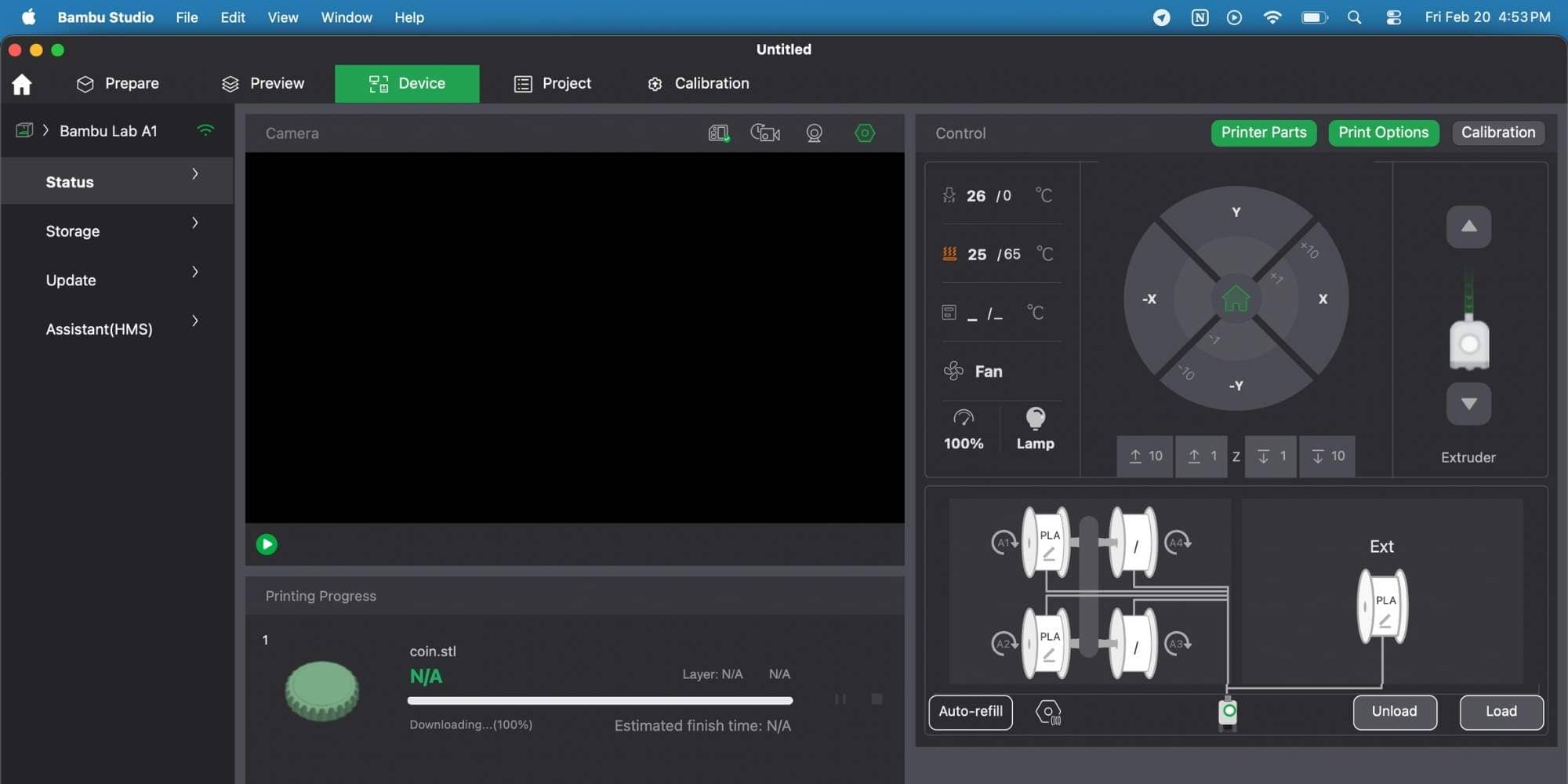This screenshot has height=784, width=1568.
Task: Open the View menu
Action: pyautogui.click(x=283, y=17)
